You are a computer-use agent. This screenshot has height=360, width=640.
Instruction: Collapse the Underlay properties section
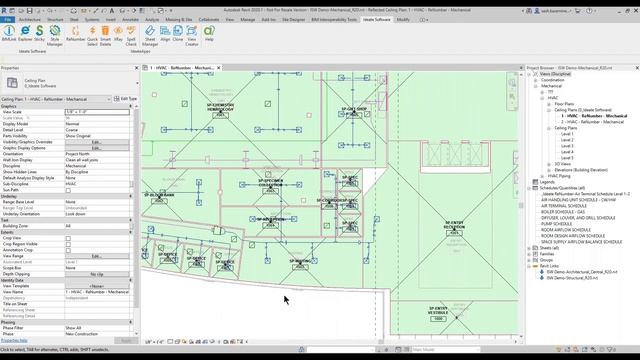pyautogui.click(x=131, y=196)
